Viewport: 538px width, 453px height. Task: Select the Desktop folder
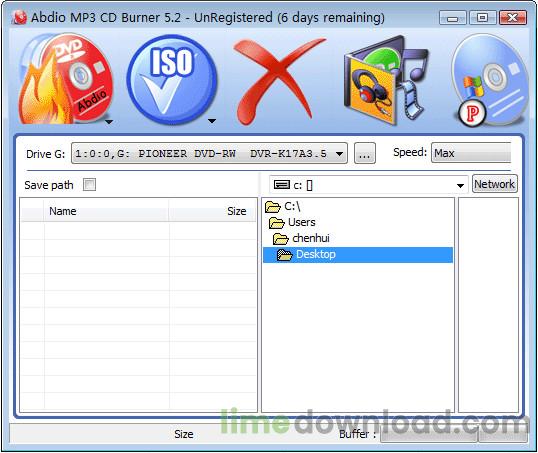(358, 255)
